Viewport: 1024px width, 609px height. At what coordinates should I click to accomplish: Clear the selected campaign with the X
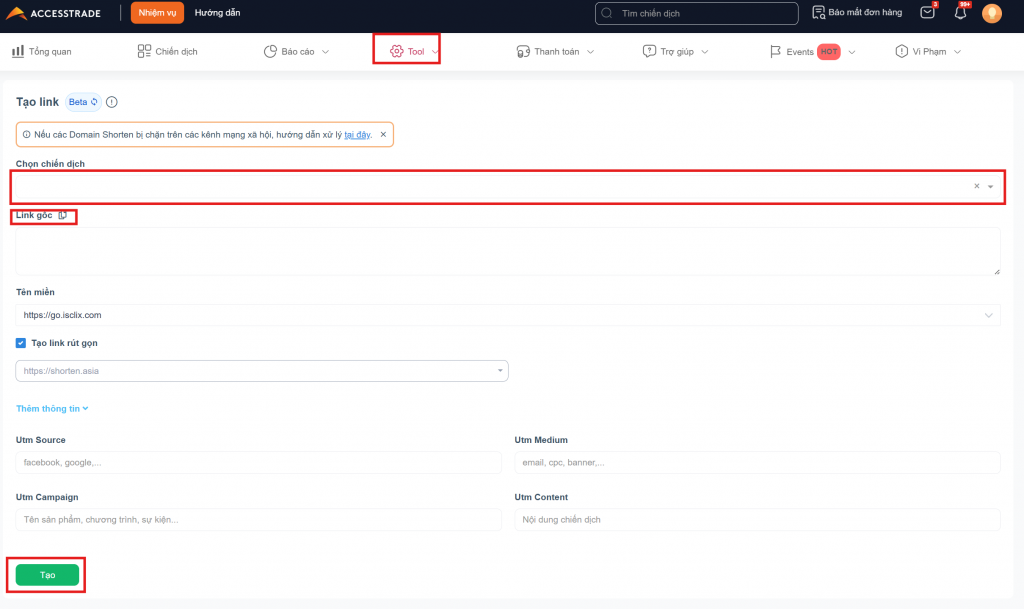click(x=977, y=186)
